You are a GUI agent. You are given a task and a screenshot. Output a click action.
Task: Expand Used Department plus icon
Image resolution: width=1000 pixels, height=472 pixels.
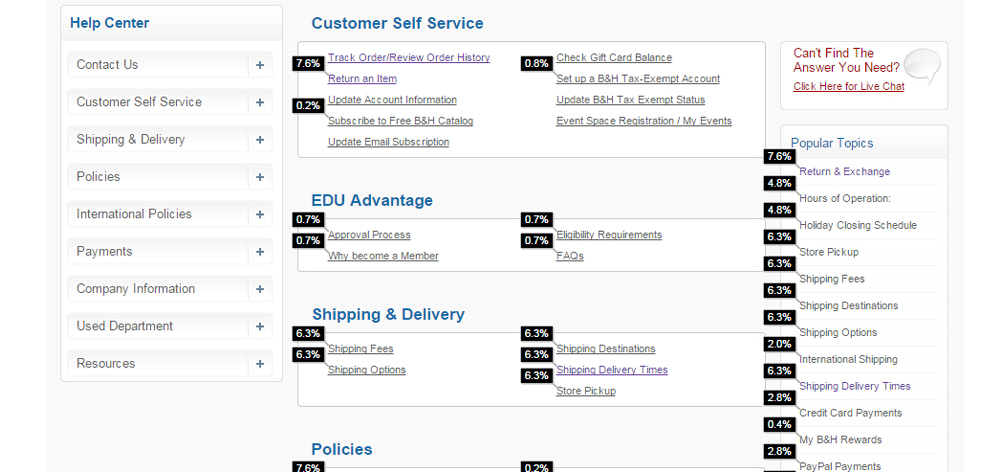coord(260,326)
